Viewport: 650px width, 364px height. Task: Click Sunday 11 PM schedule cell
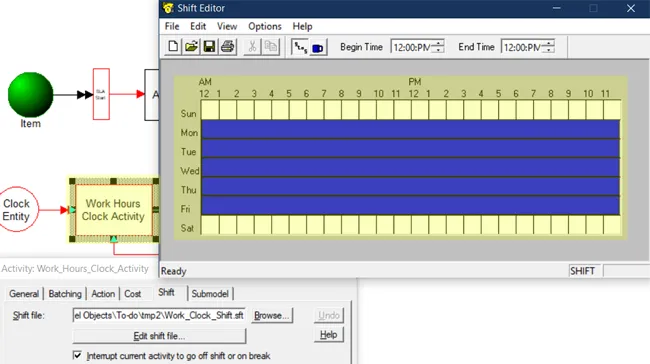point(612,110)
